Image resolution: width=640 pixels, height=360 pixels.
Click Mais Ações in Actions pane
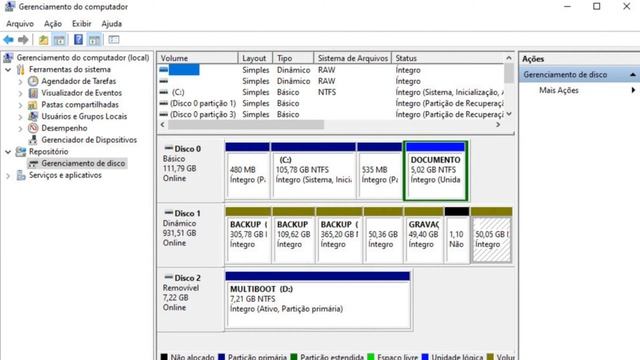[x=559, y=90]
